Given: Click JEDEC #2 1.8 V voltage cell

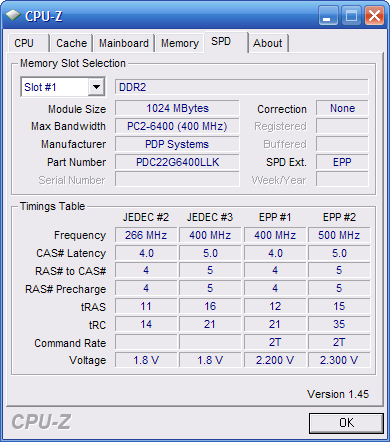Looking at the screenshot, I should 146,360.
